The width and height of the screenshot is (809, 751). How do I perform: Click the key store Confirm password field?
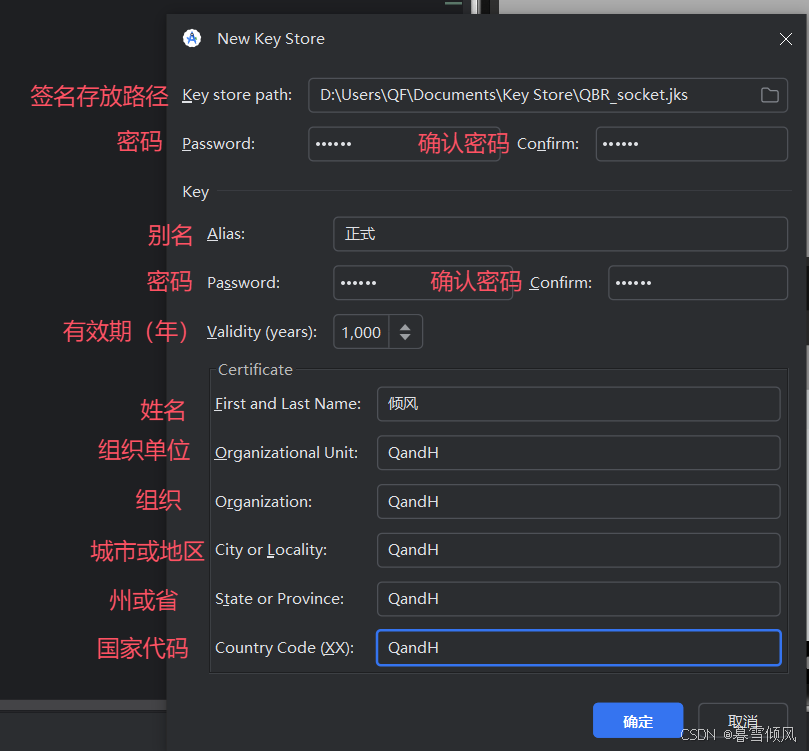click(x=691, y=144)
